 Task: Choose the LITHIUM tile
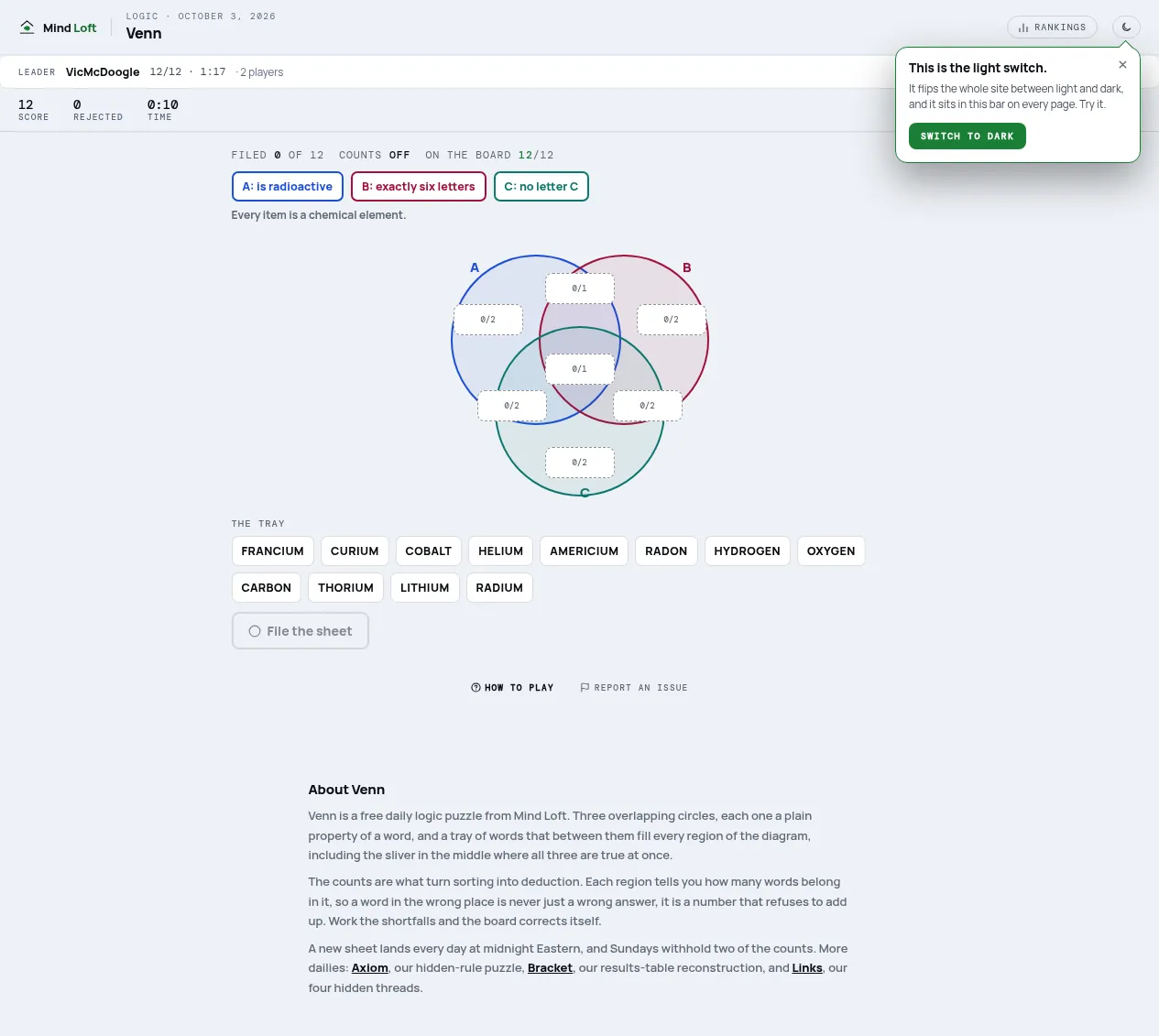(x=425, y=588)
